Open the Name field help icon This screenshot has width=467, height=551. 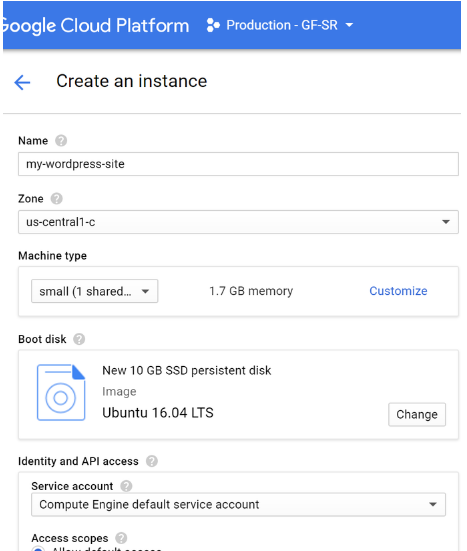coord(61,141)
